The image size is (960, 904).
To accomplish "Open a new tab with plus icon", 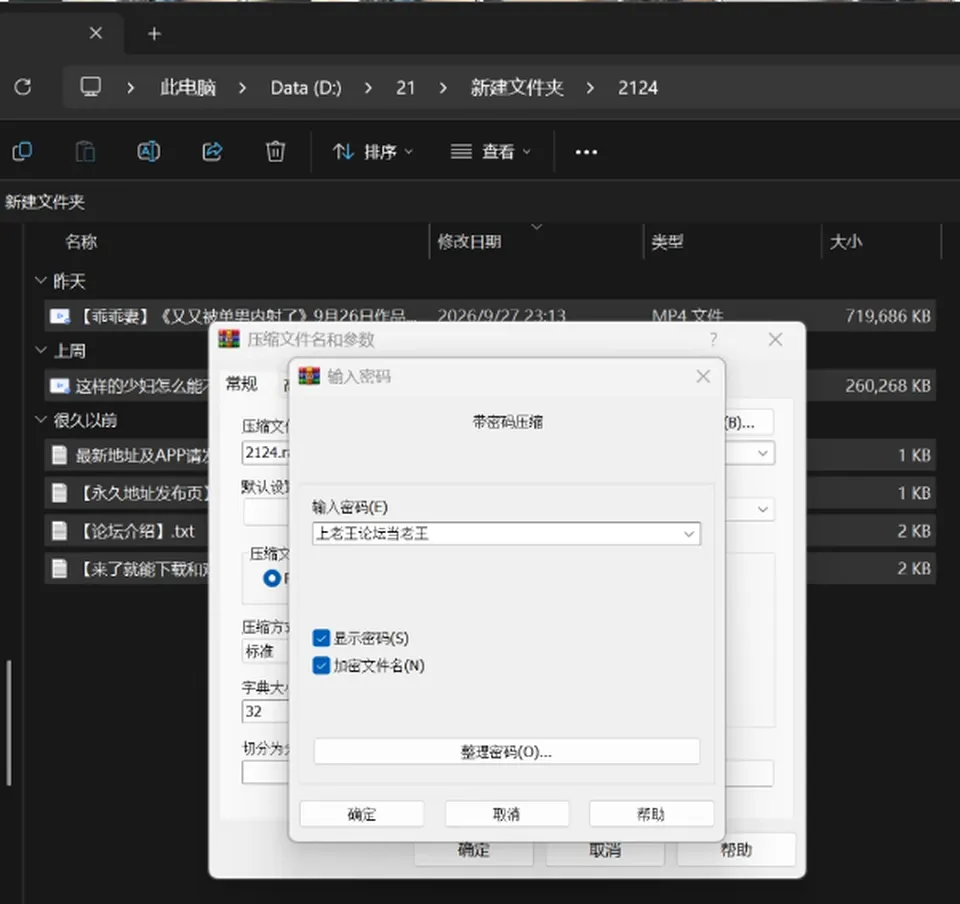I will click(x=154, y=34).
